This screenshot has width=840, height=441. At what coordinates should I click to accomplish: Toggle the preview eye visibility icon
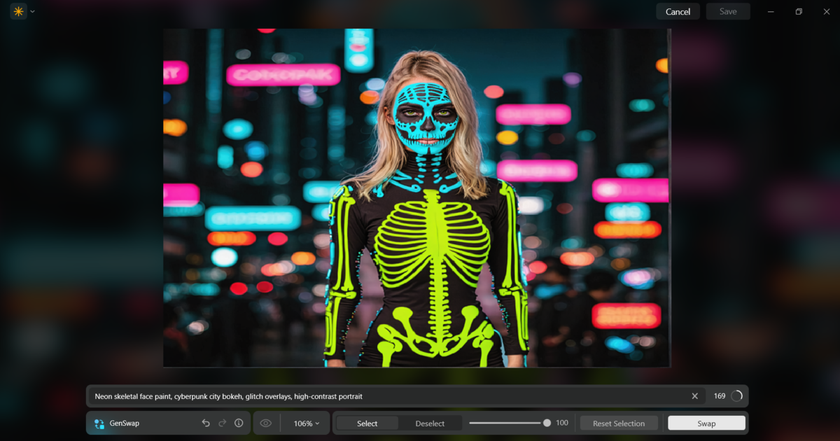pos(266,423)
